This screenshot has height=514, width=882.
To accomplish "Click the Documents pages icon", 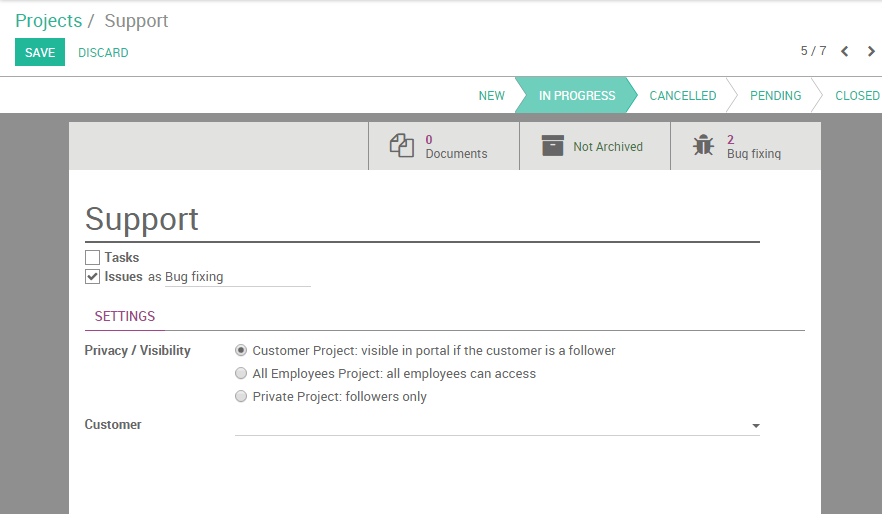I will click(402, 146).
